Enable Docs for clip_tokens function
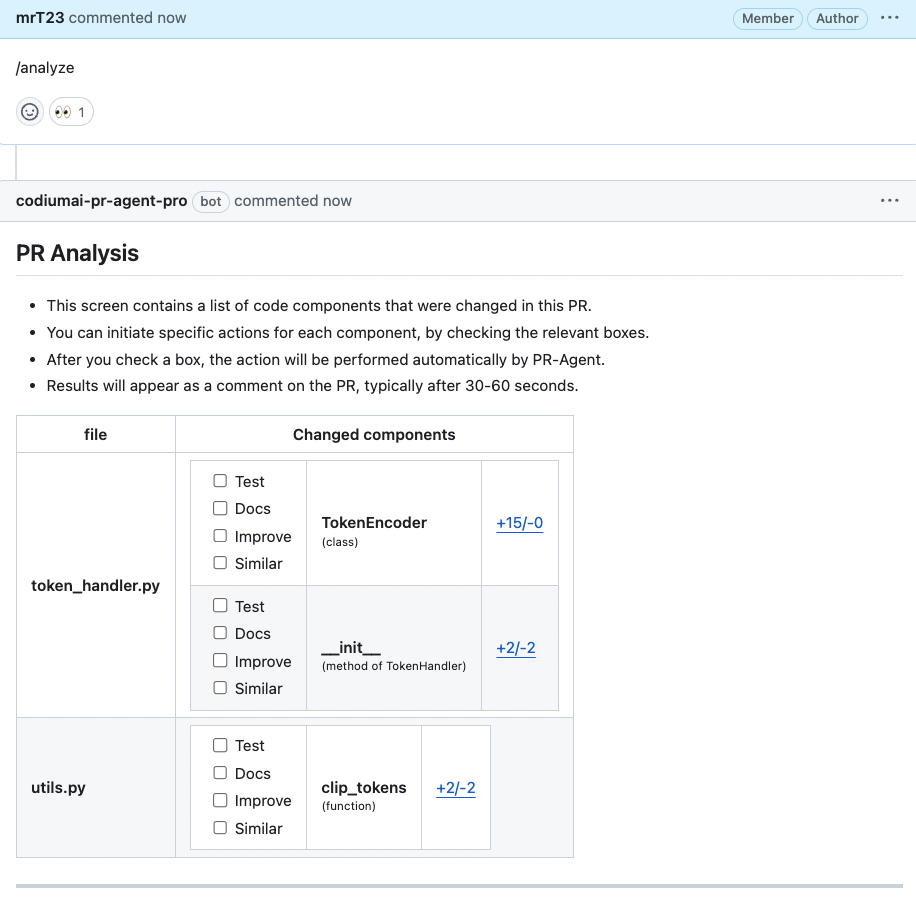The image size is (916, 900). pos(220,773)
